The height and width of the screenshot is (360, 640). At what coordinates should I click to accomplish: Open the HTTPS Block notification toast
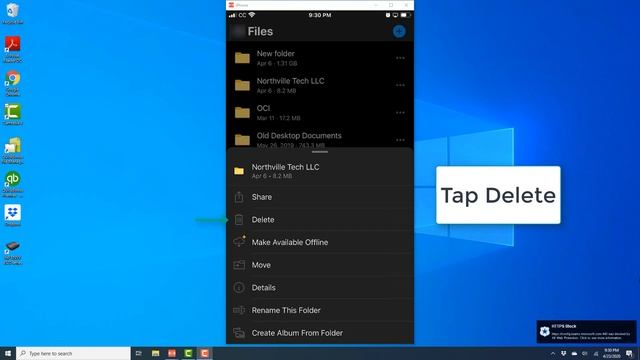[x=586, y=331]
